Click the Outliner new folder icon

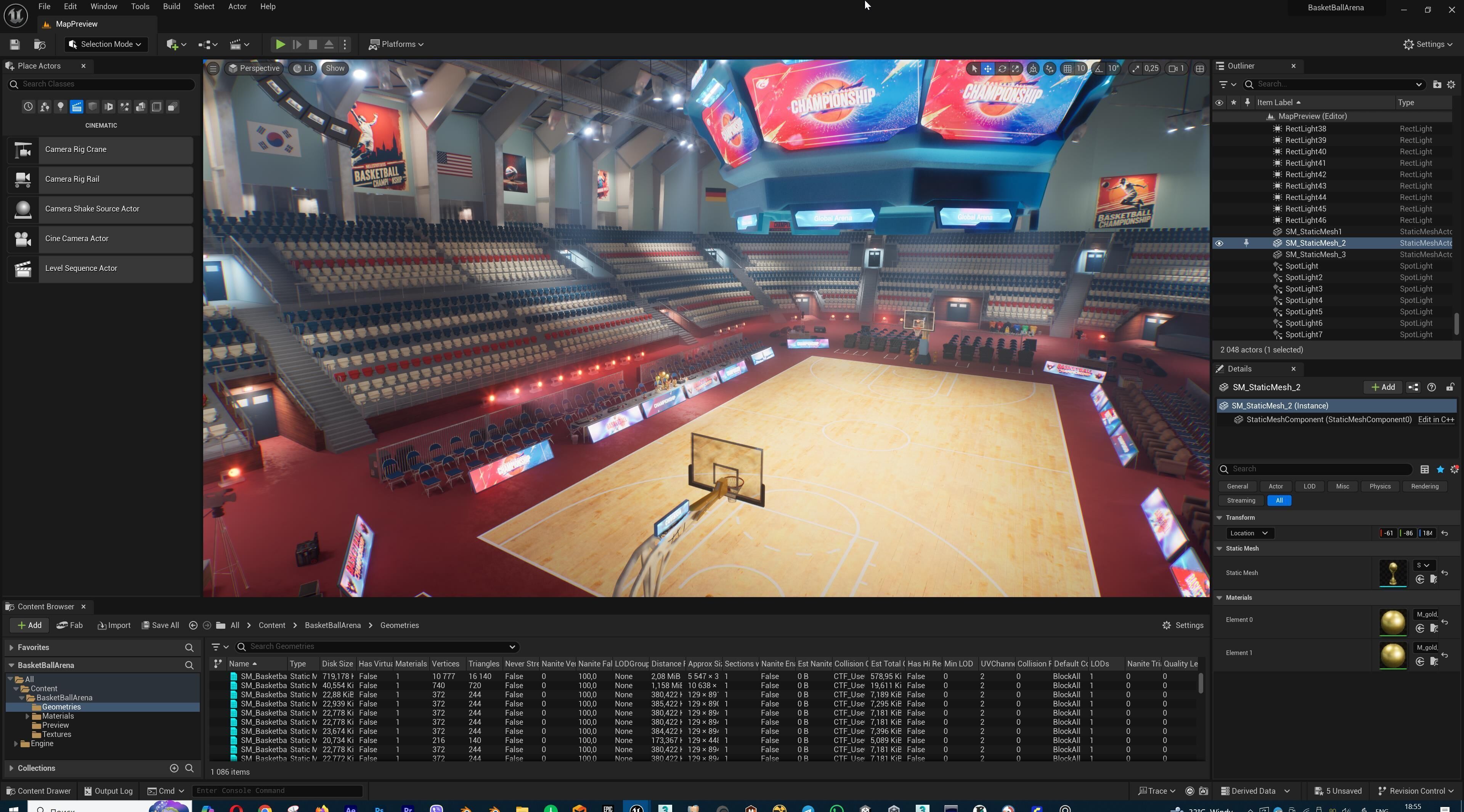[x=1437, y=84]
